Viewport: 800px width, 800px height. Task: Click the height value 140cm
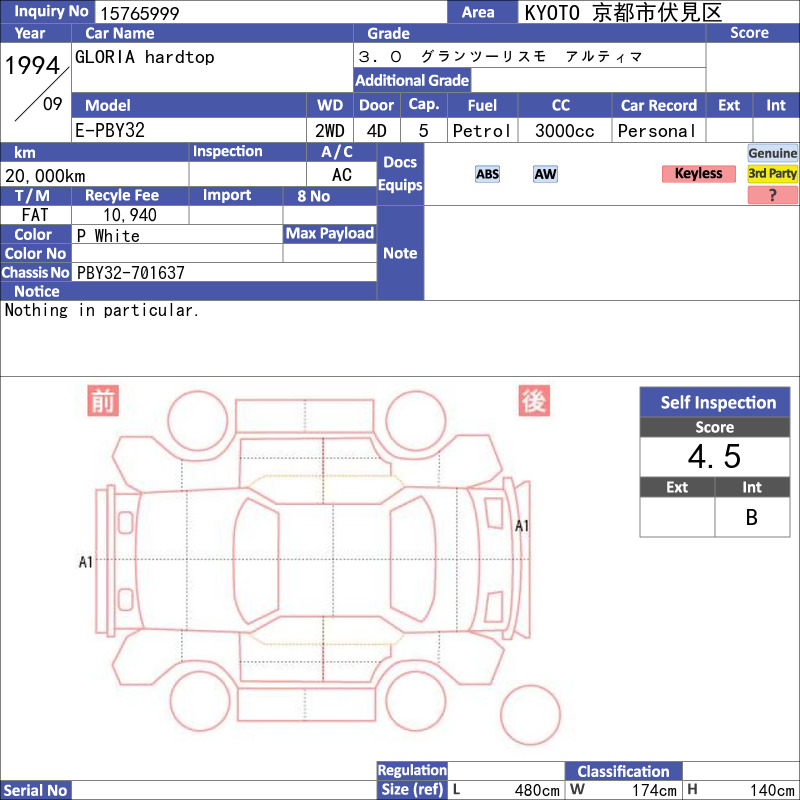[x=771, y=790]
